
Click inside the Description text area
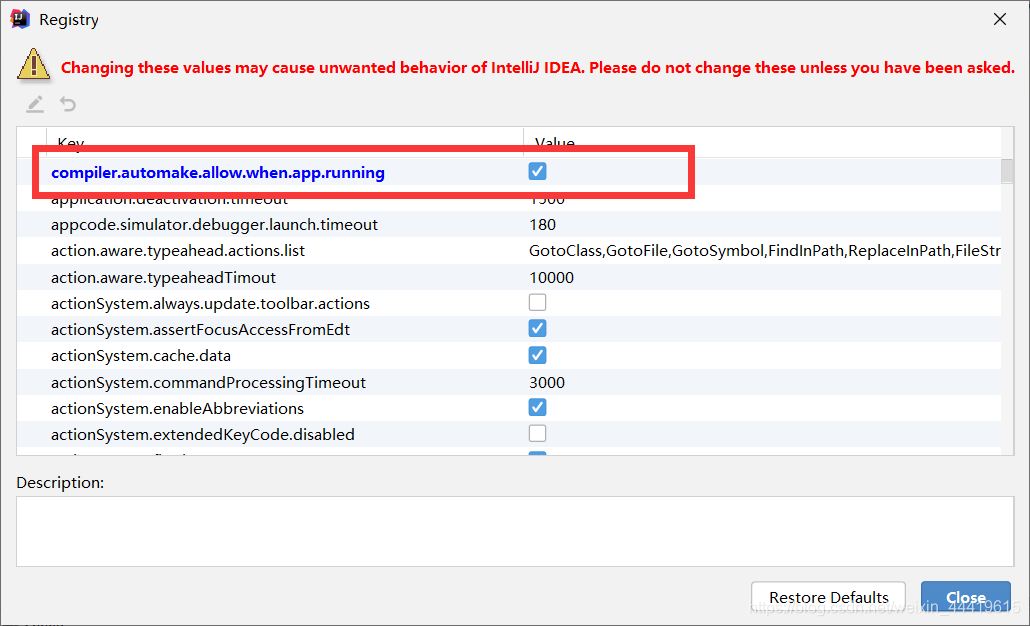click(515, 531)
